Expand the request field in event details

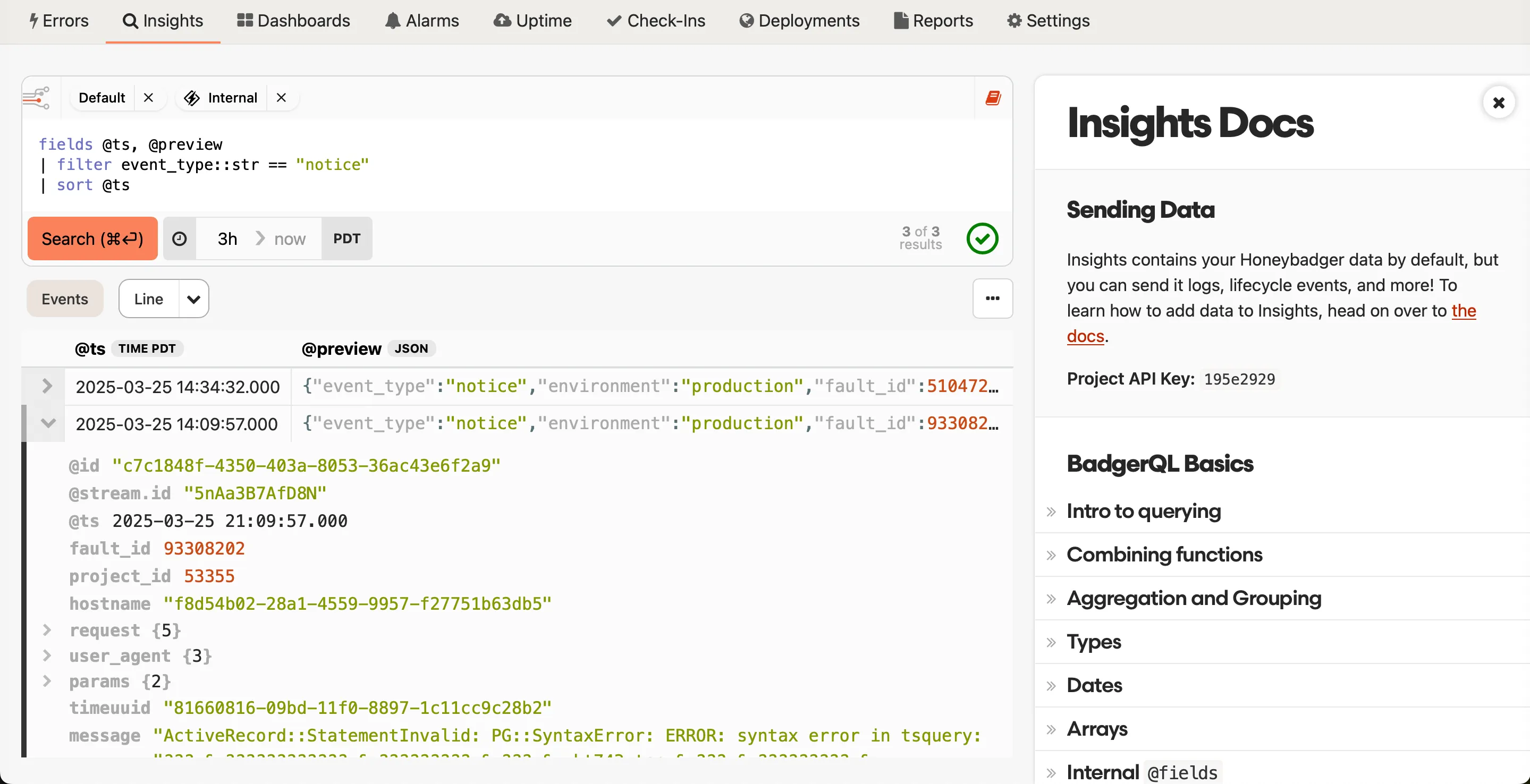47,630
